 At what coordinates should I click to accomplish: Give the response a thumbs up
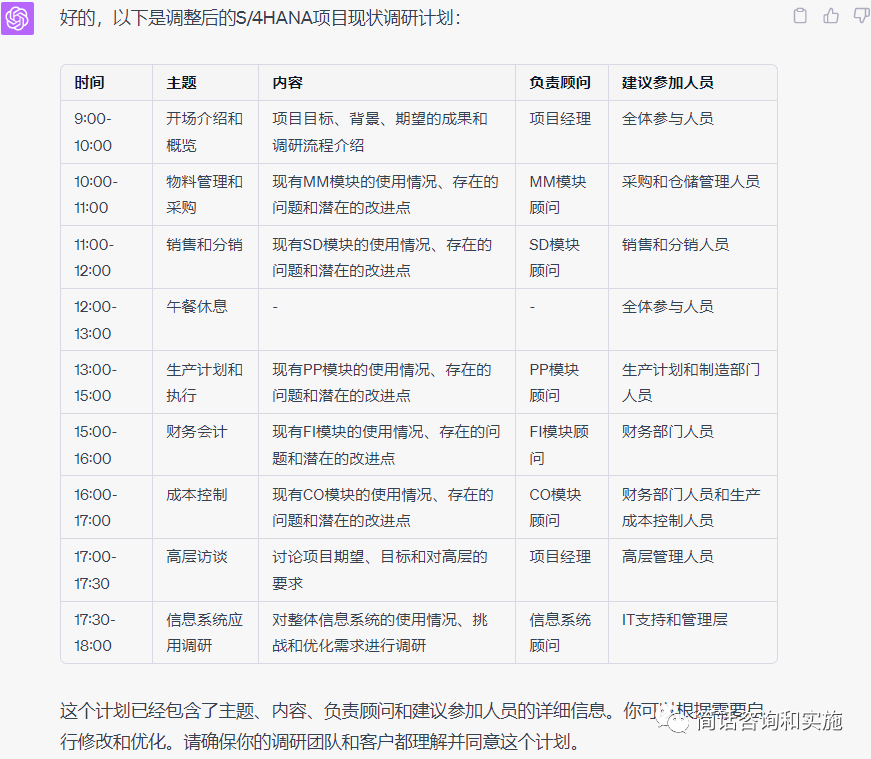(831, 16)
